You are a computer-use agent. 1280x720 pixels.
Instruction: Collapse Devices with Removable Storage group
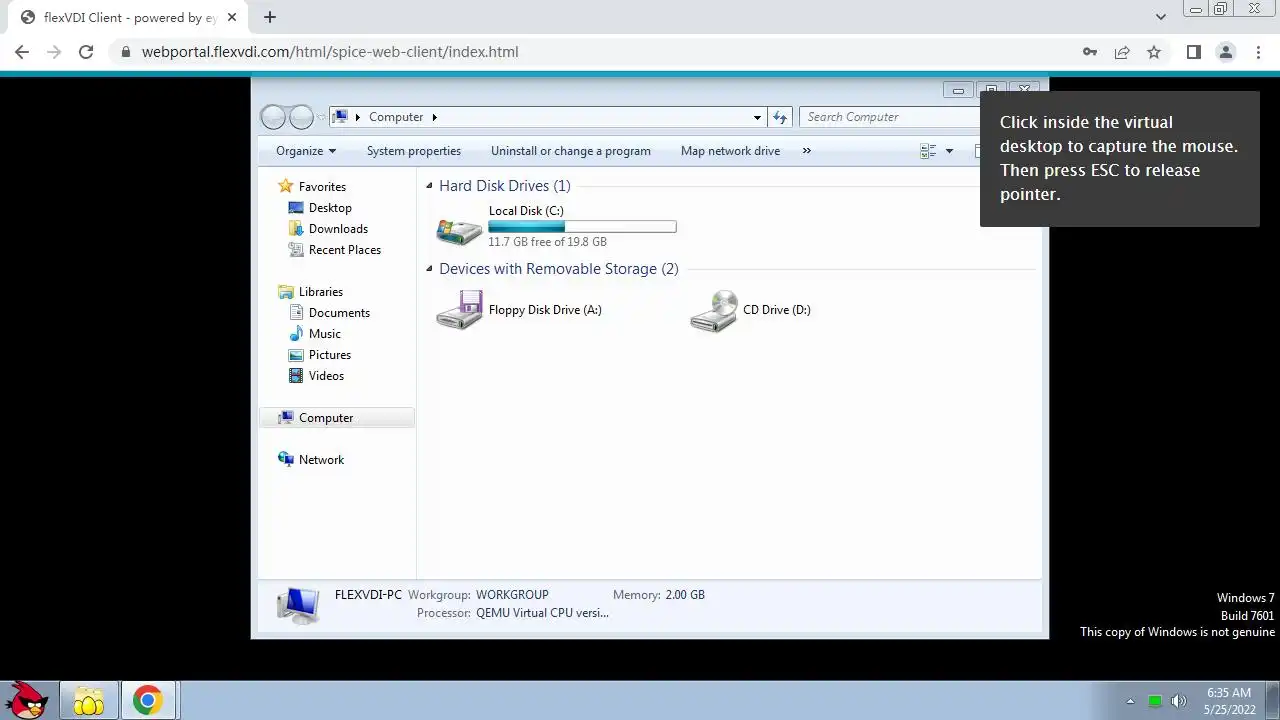pos(430,269)
